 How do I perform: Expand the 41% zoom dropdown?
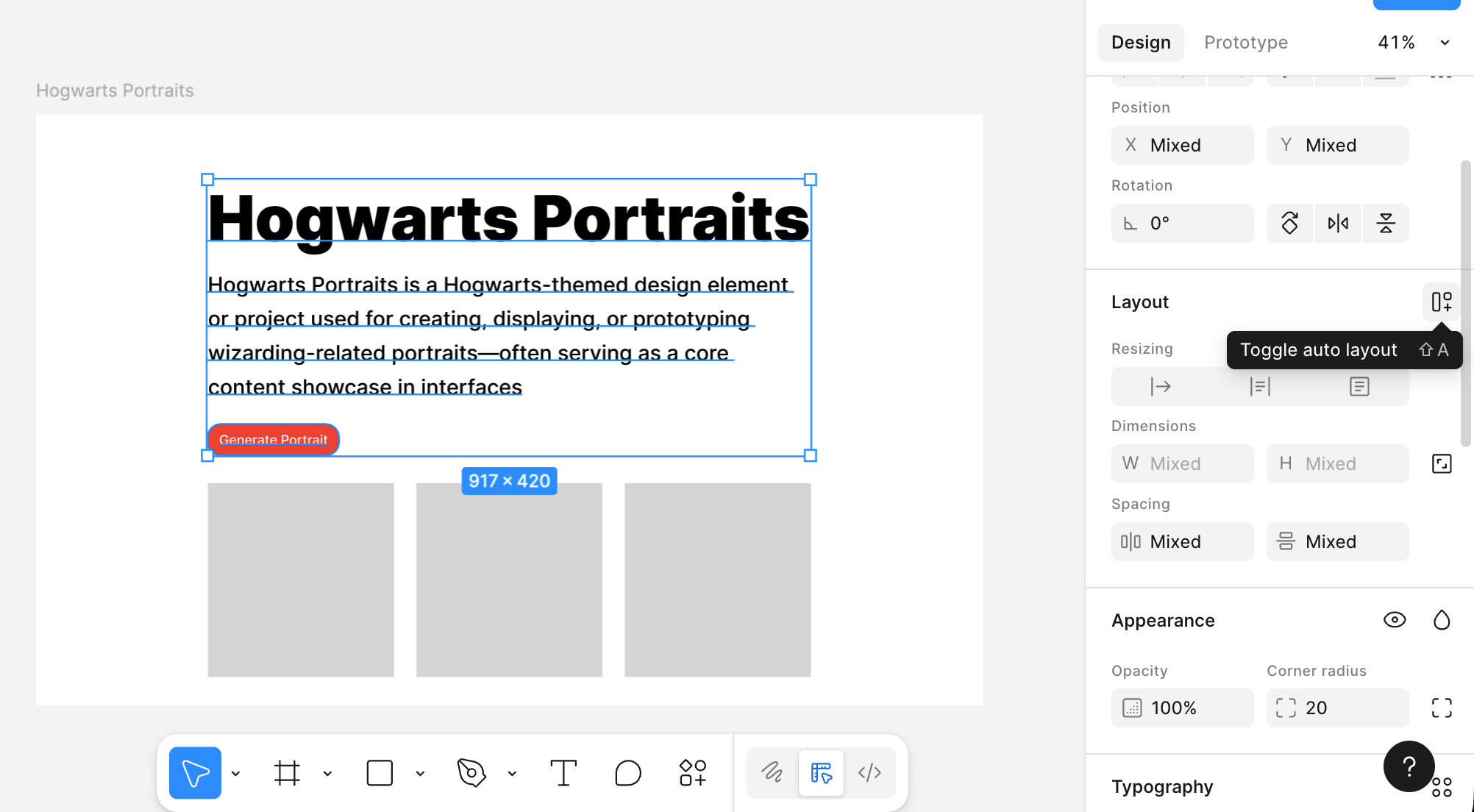pyautogui.click(x=1445, y=43)
